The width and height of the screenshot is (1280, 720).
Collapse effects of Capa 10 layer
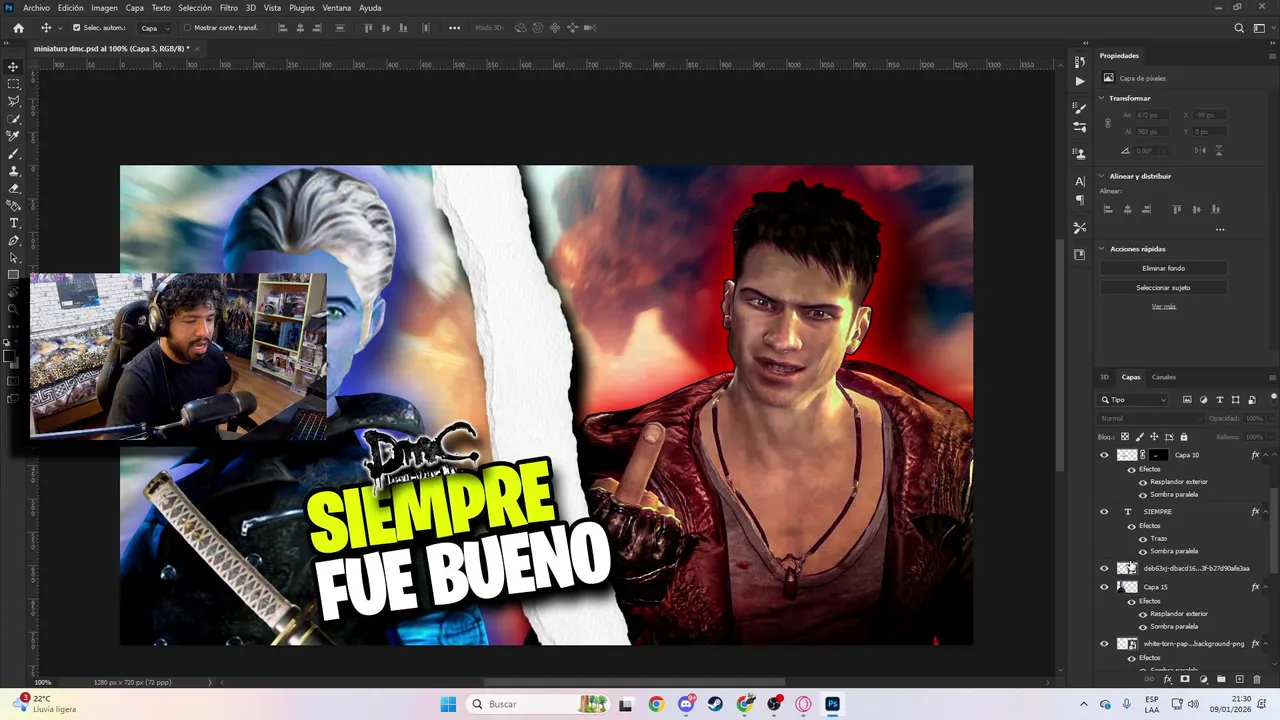(x=1266, y=455)
